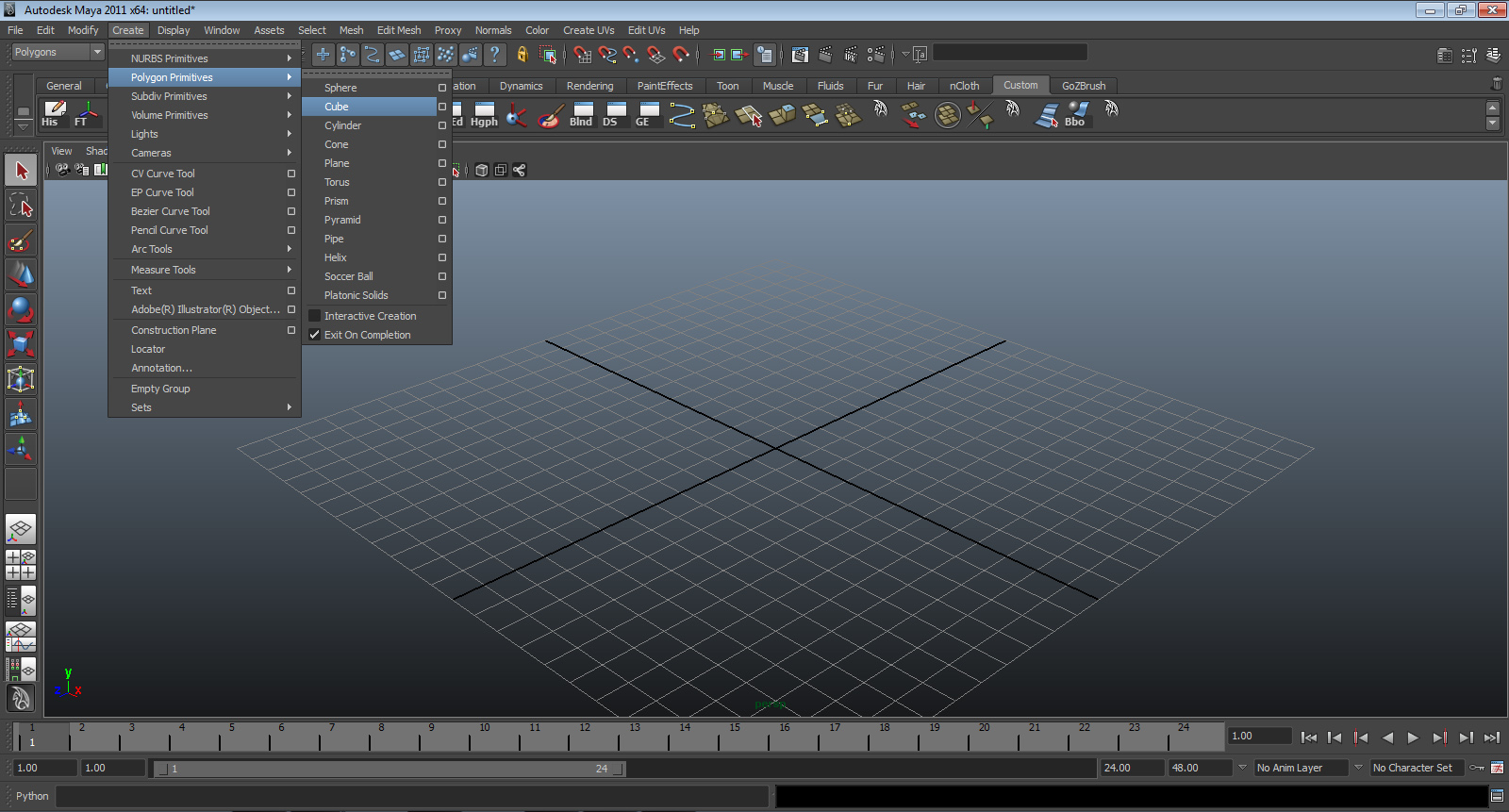The image size is (1509, 812).
Task: Click the Bbo shelf icon
Action: pyautogui.click(x=1075, y=114)
